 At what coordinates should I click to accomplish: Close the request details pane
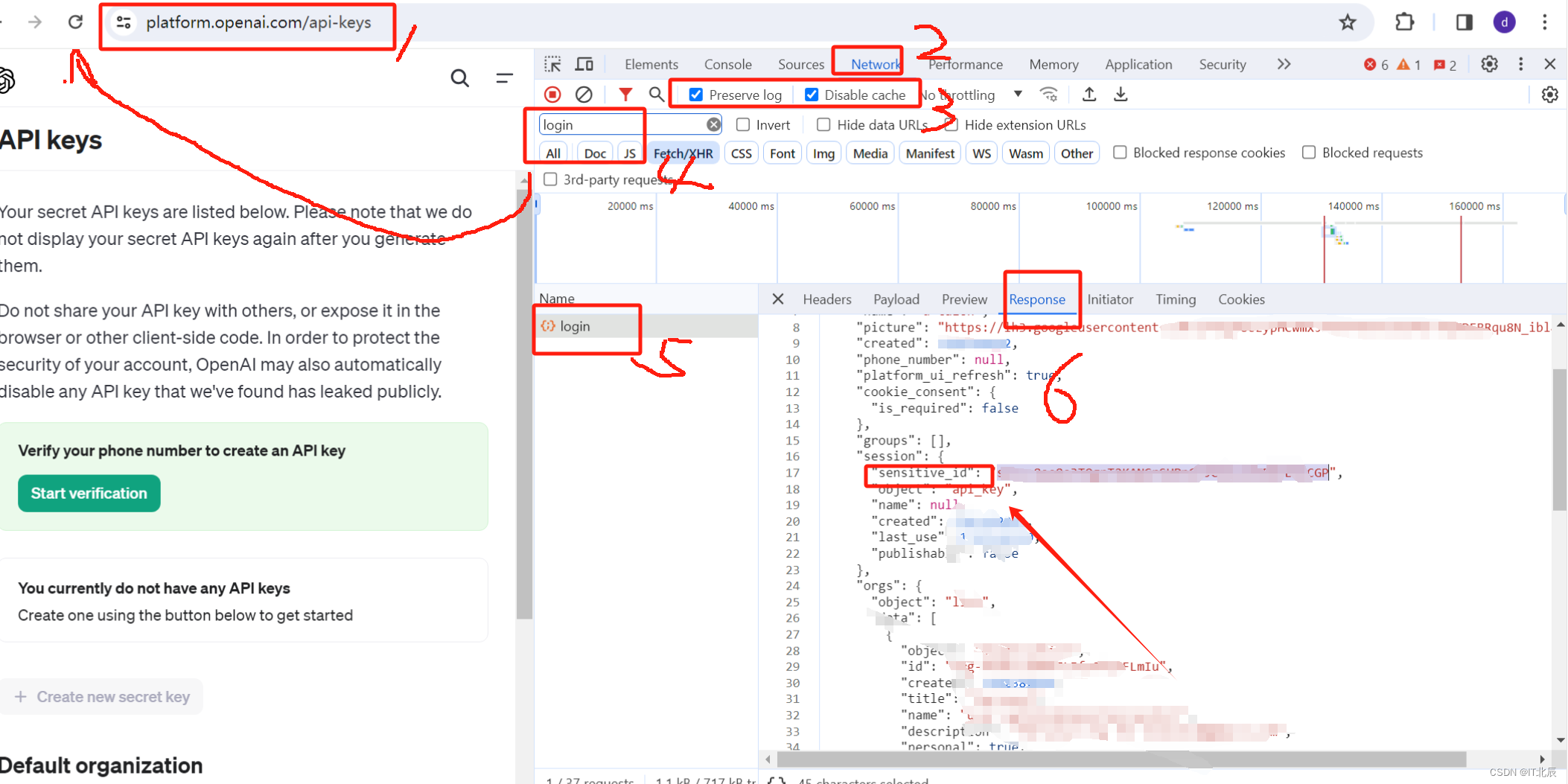click(x=778, y=299)
